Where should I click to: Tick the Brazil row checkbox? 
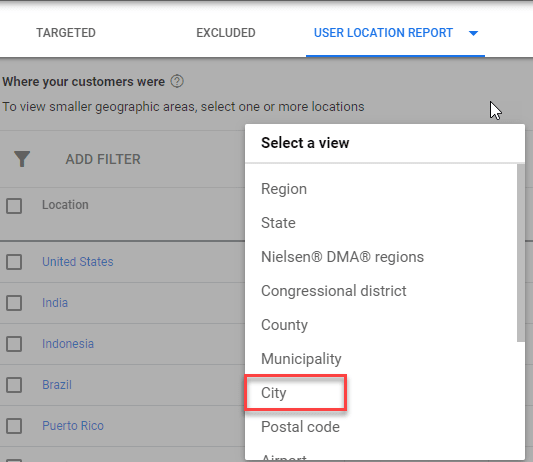(14, 385)
